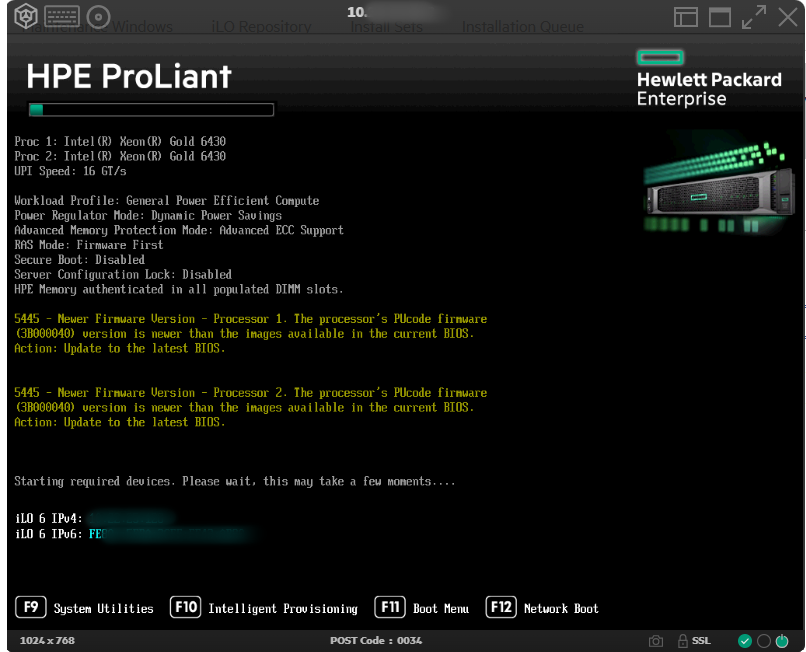Click the green health status checkmark
The height and width of the screenshot is (652, 806).
(x=745, y=640)
